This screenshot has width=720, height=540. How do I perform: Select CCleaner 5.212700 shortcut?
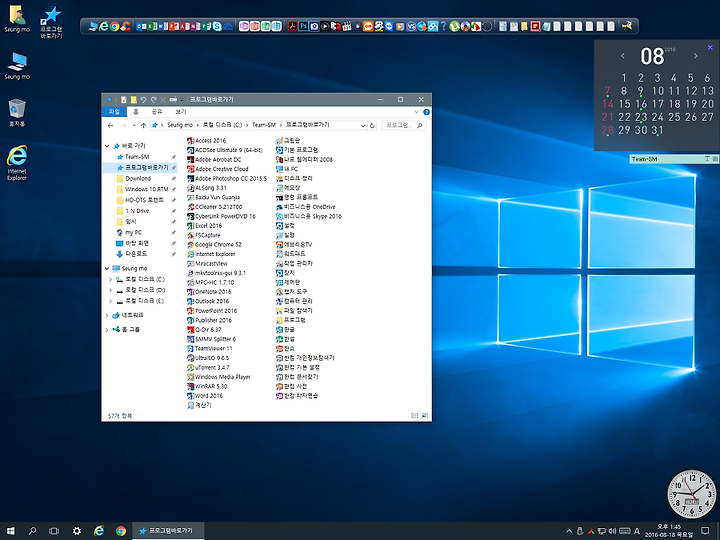click(214, 207)
